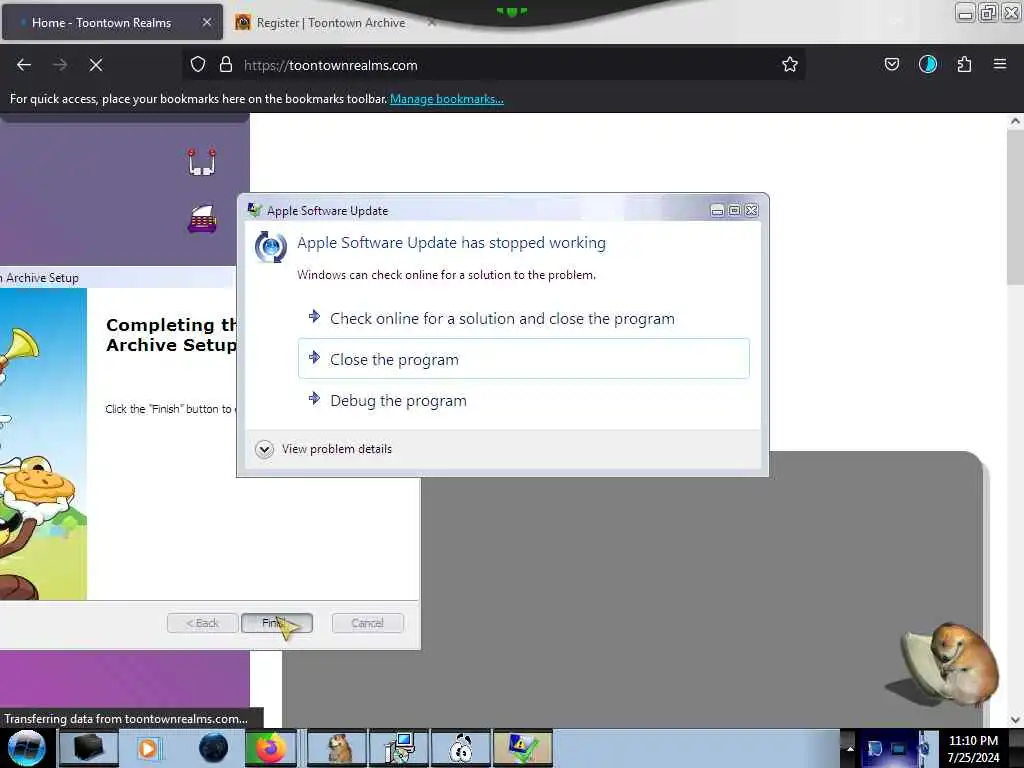Minimize the Apple Software Update dialog
This screenshot has height=768, width=1024.
pos(717,210)
